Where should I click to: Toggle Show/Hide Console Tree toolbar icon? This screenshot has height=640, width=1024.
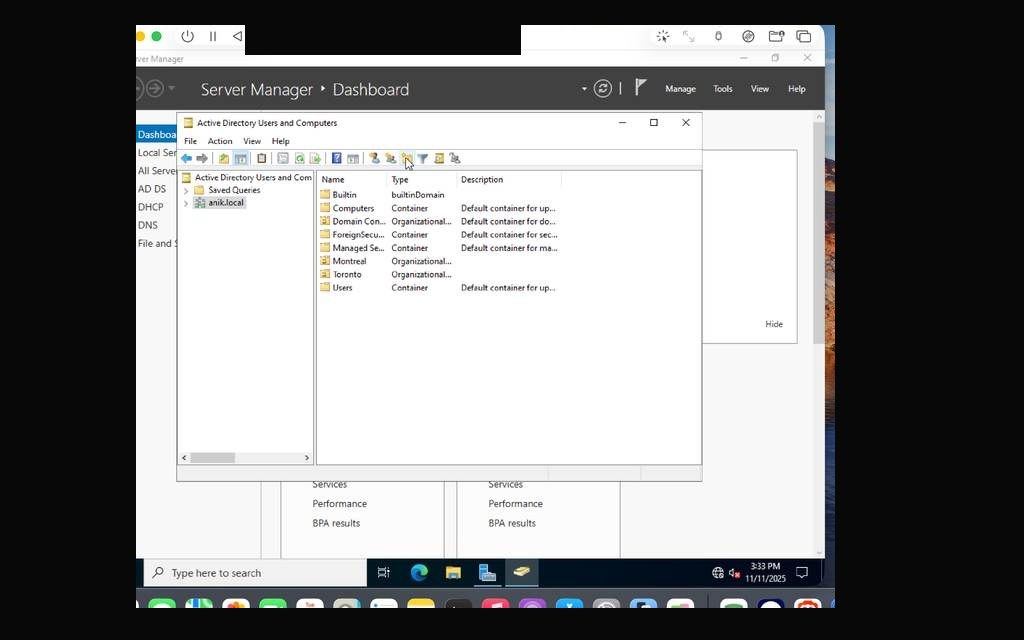point(240,159)
